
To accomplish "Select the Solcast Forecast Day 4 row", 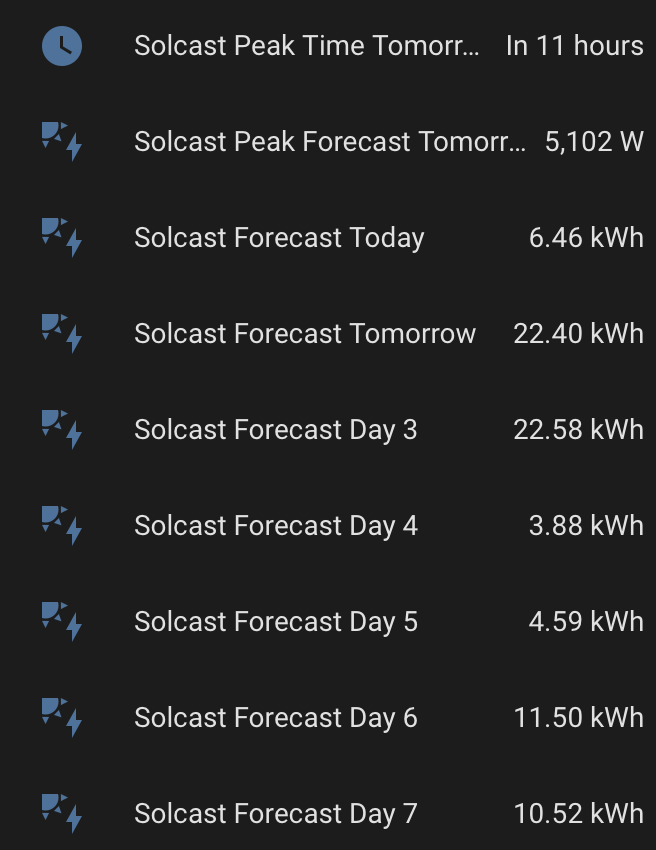I will pyautogui.click(x=328, y=526).
